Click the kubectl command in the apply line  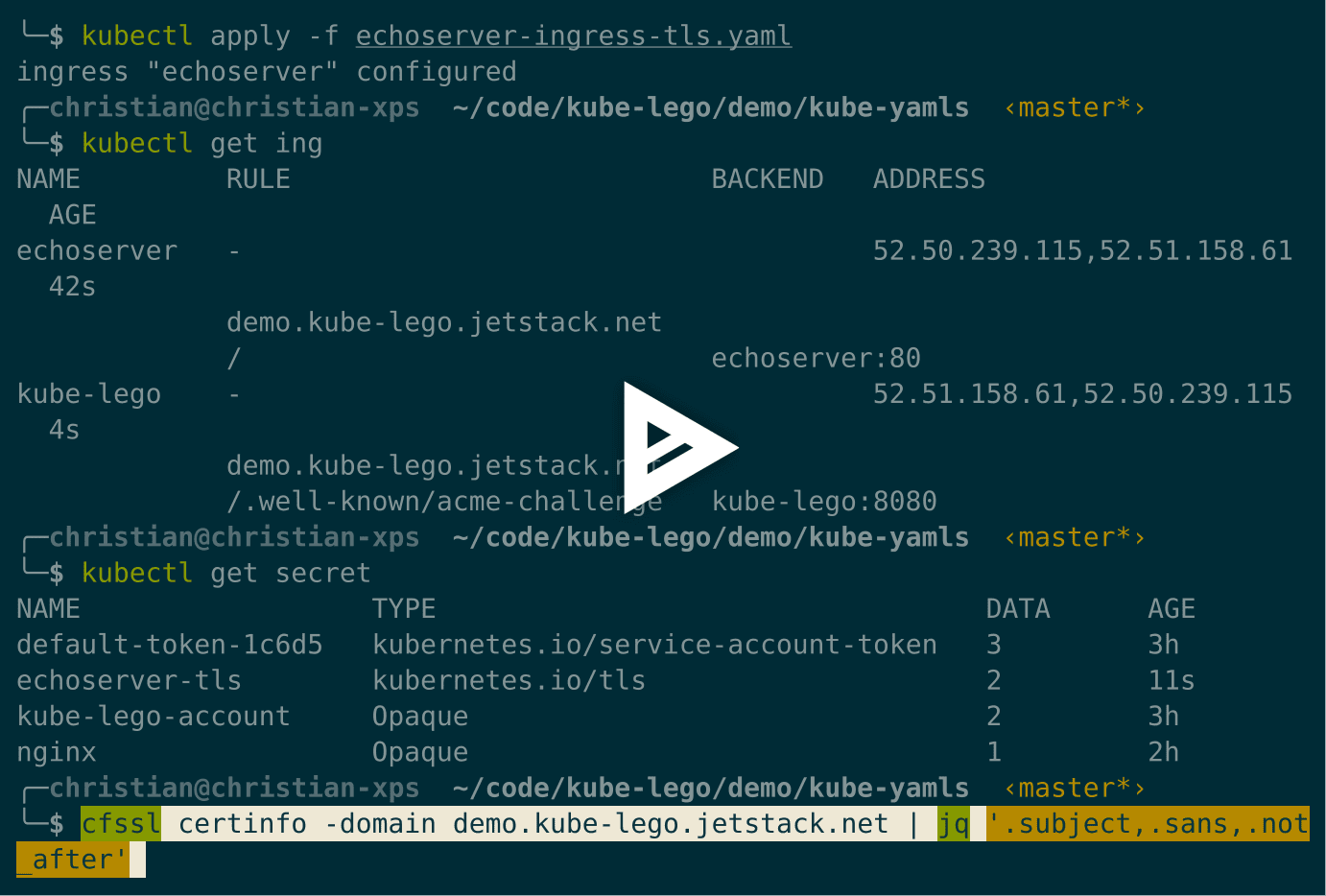(136, 35)
